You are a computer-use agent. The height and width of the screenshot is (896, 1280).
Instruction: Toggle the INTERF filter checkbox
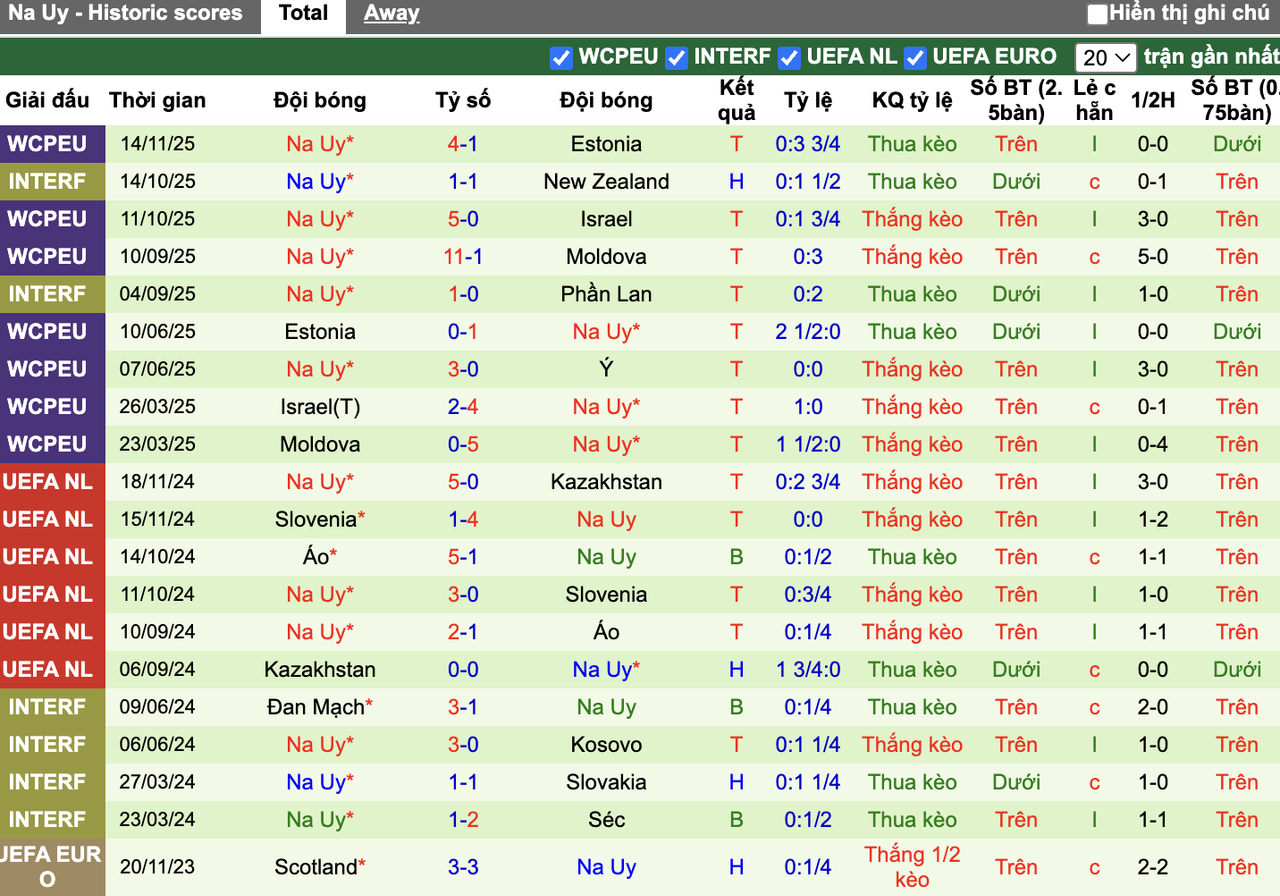pos(677,58)
